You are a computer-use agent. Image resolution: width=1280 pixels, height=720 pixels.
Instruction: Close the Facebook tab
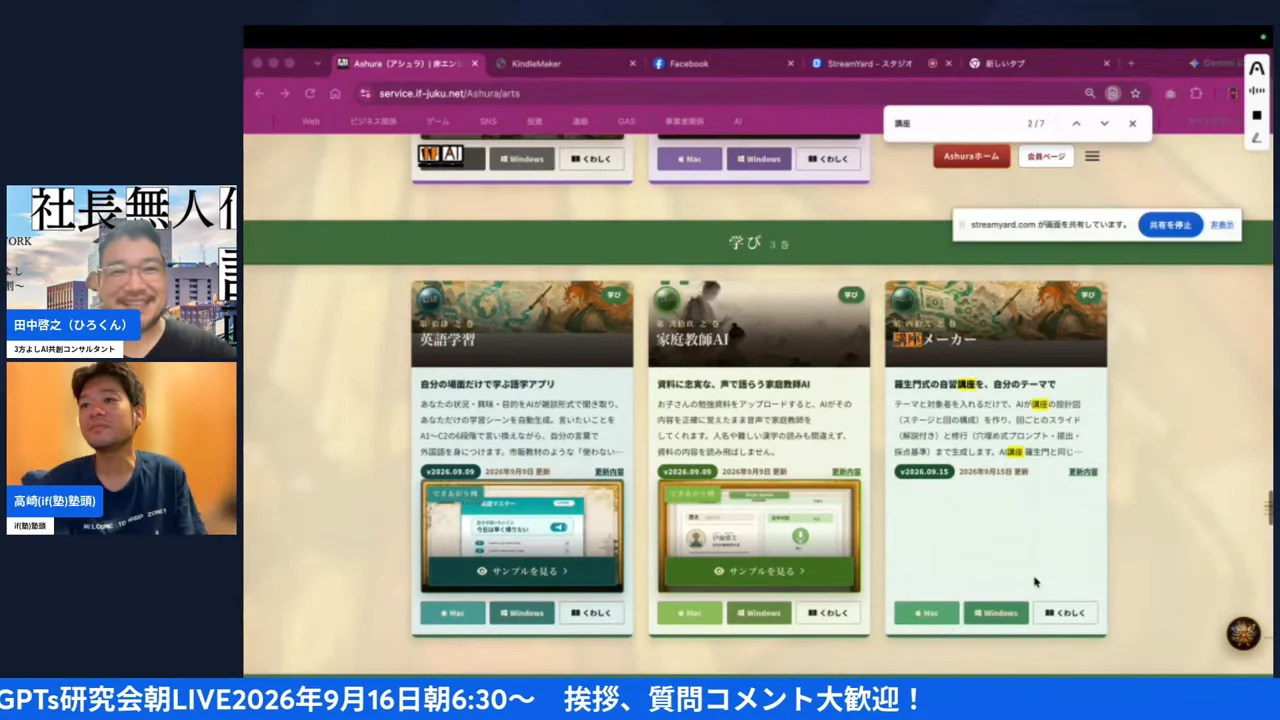[x=790, y=63]
